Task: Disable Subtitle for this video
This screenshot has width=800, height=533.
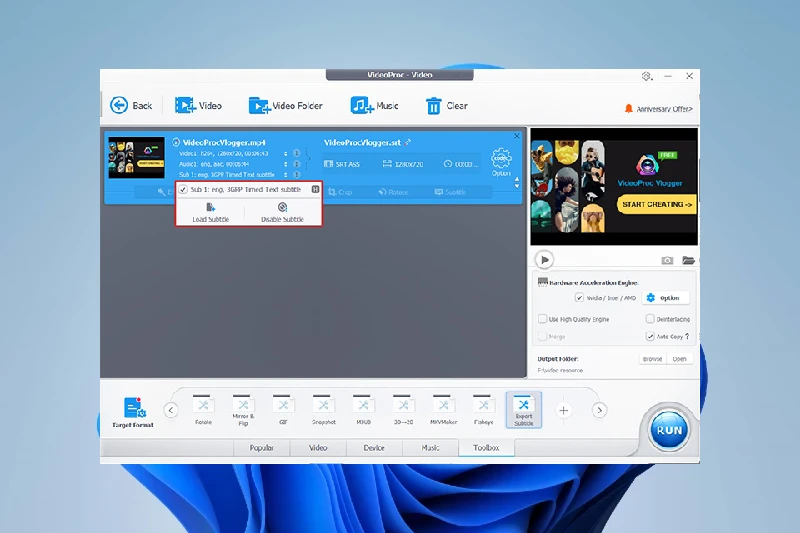Action: point(282,213)
